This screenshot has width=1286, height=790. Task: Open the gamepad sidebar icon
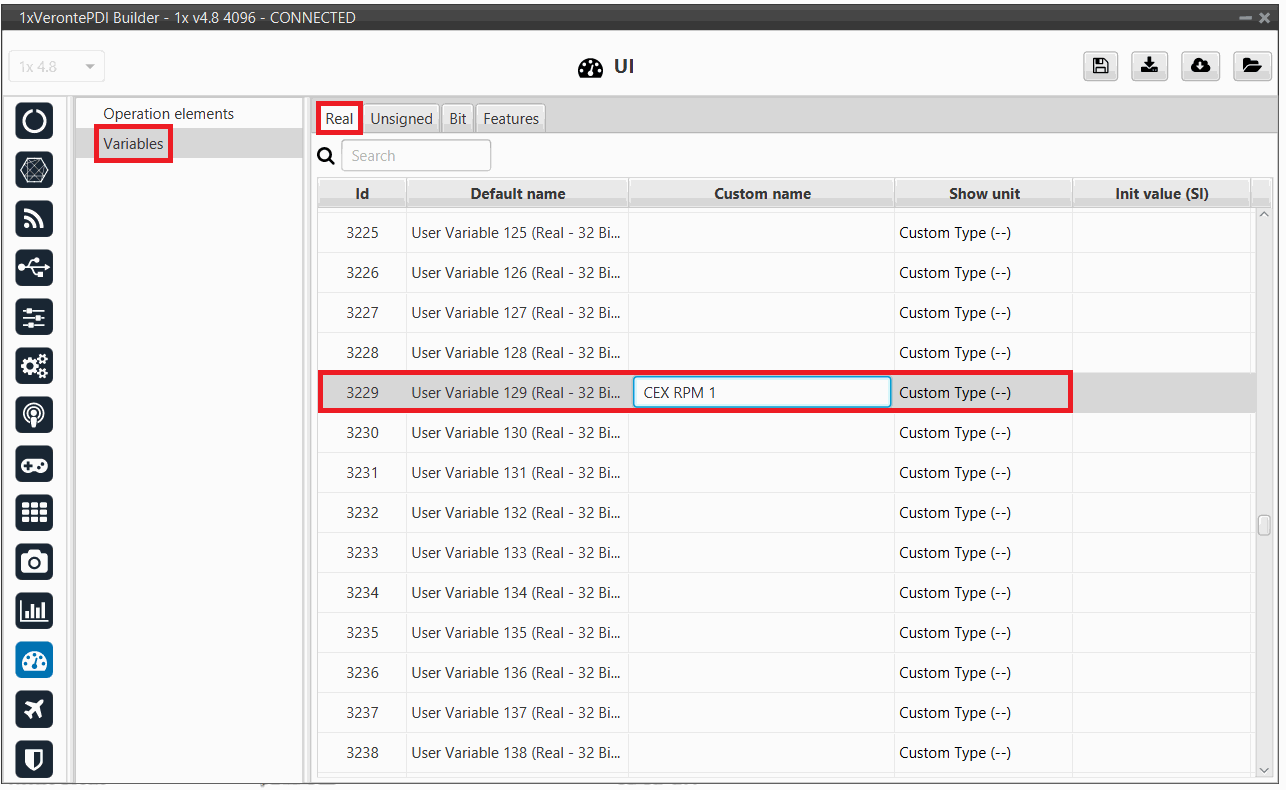pos(34,465)
